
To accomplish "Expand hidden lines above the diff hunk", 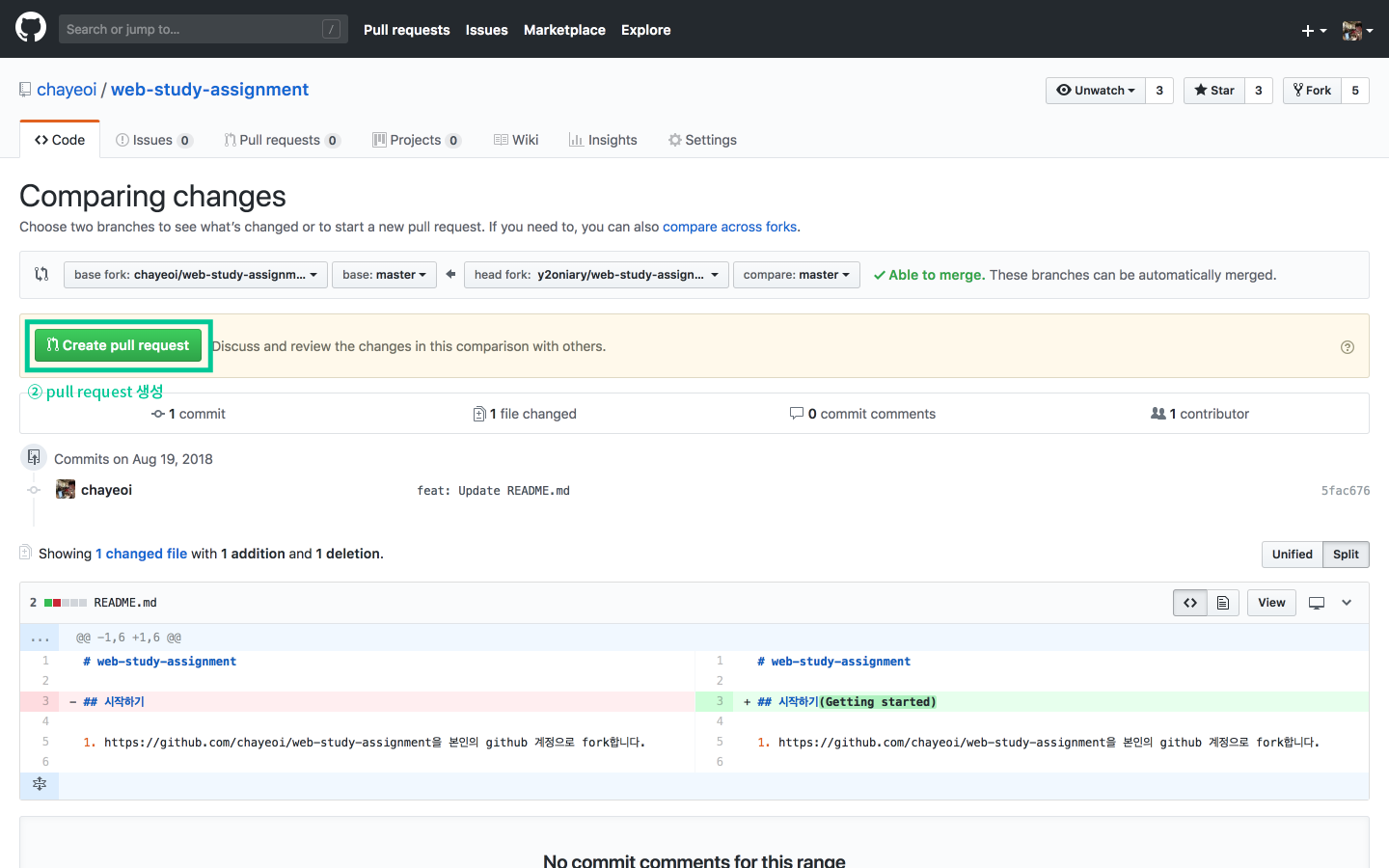I will 40,637.
